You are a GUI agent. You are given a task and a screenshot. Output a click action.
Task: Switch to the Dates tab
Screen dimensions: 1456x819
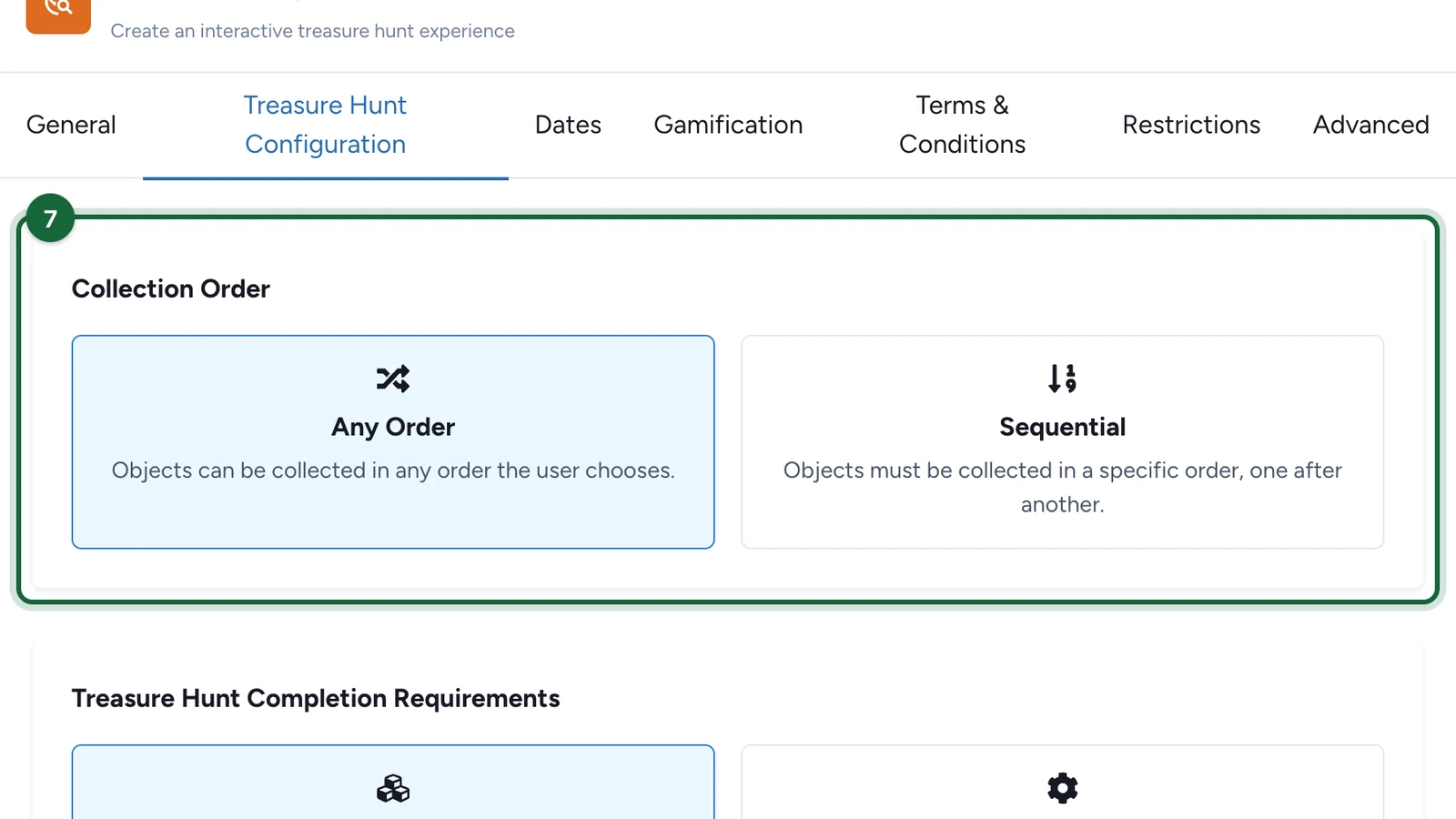coord(568,125)
